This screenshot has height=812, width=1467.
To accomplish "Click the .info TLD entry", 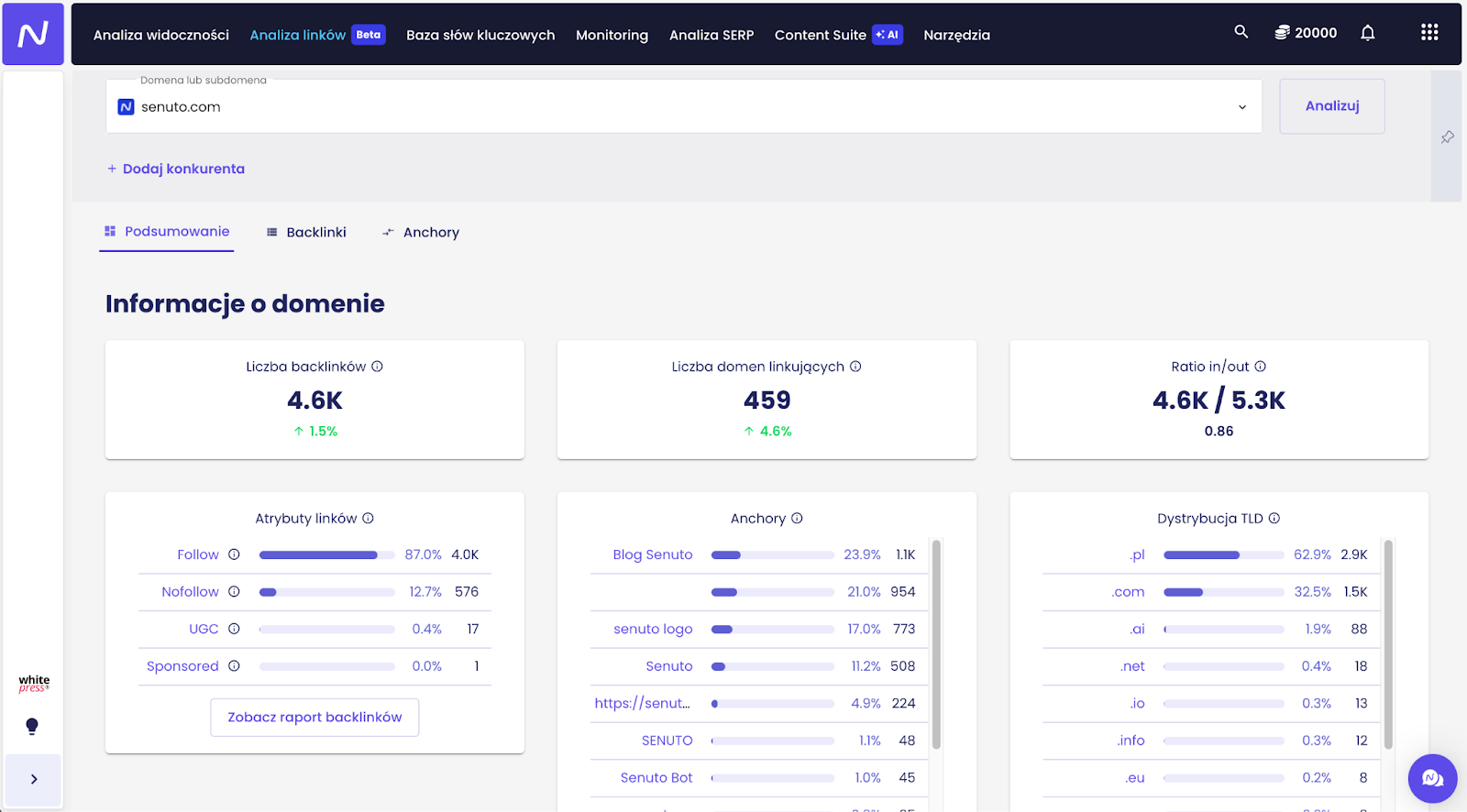I will click(x=1131, y=741).
